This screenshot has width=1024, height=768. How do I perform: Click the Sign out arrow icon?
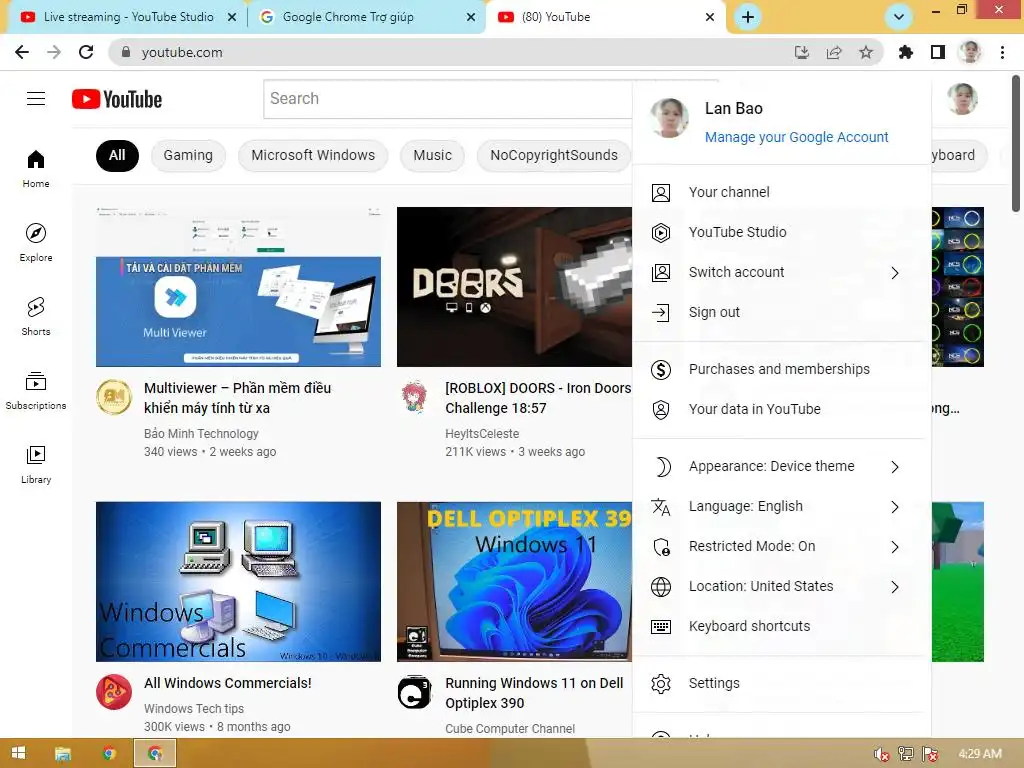(x=661, y=313)
